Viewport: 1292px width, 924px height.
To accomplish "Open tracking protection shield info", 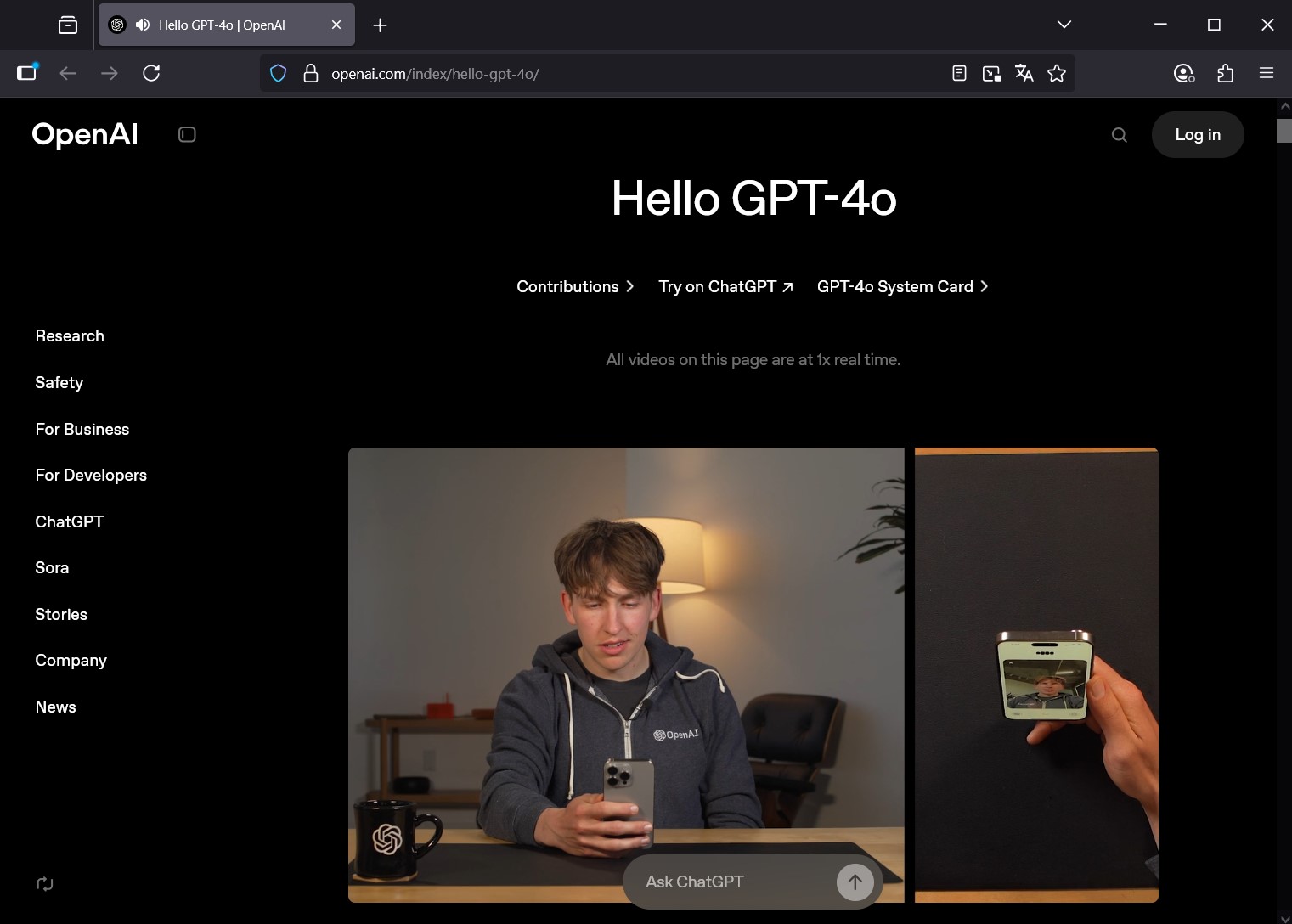I will [x=278, y=74].
